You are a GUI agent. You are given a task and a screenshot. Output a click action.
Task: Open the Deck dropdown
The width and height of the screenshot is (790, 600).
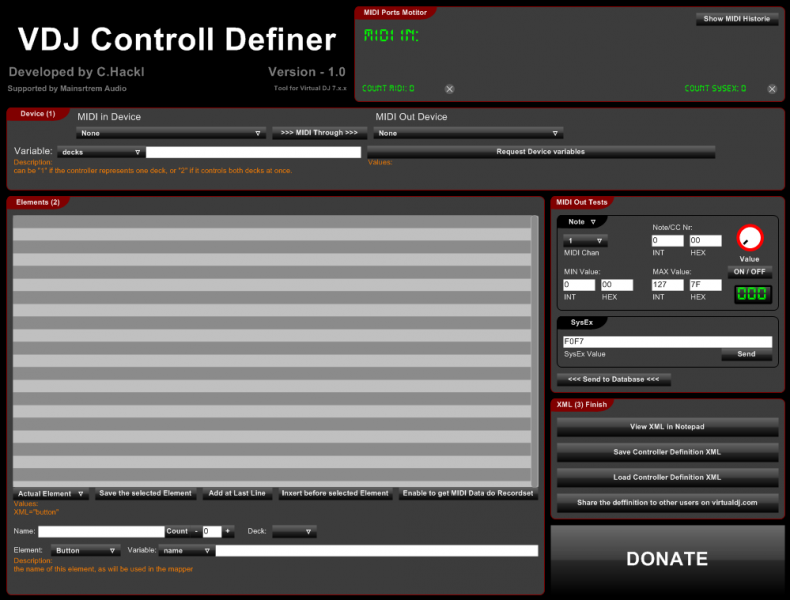[294, 531]
